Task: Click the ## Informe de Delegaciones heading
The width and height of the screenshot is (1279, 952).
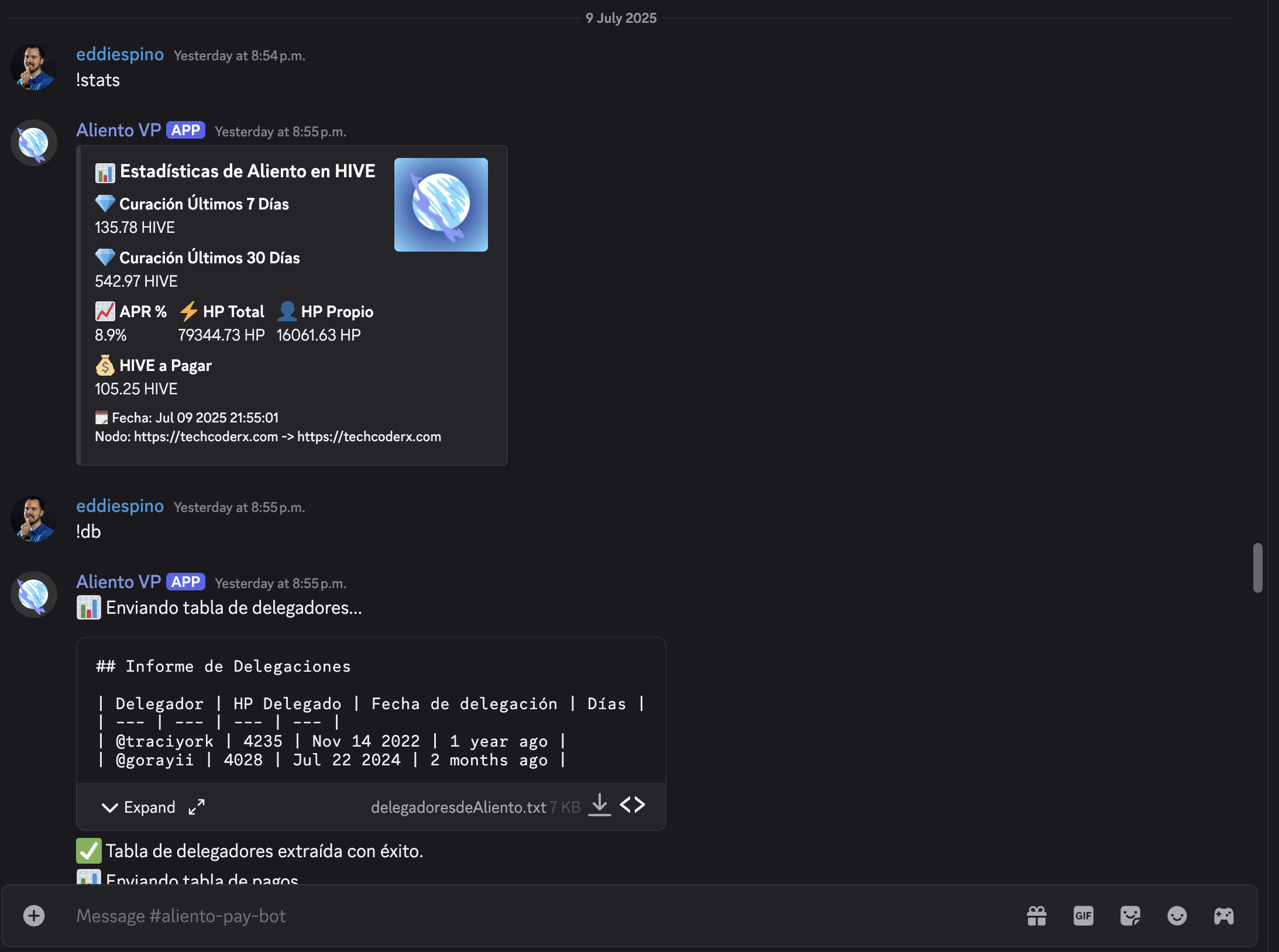Action: [224, 666]
